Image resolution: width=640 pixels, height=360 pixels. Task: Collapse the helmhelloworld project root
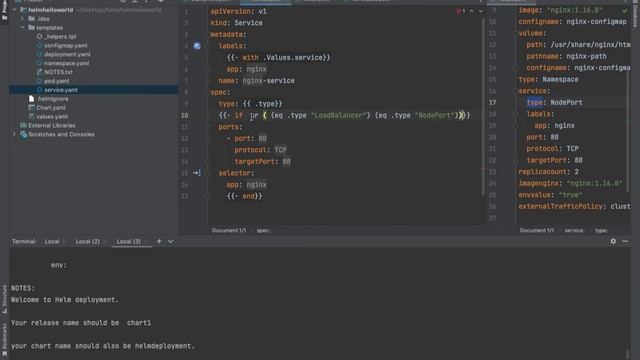[x=15, y=10]
